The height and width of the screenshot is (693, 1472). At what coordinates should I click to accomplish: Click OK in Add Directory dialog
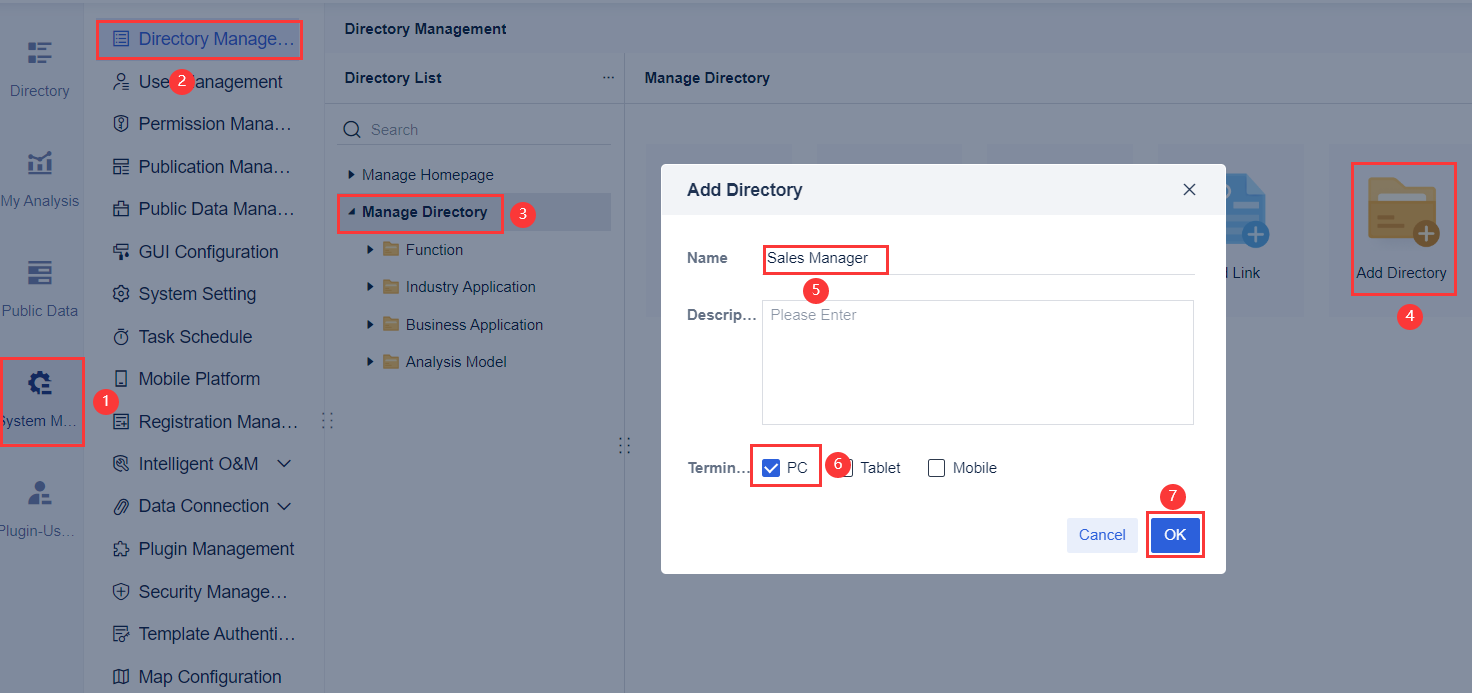point(1175,535)
